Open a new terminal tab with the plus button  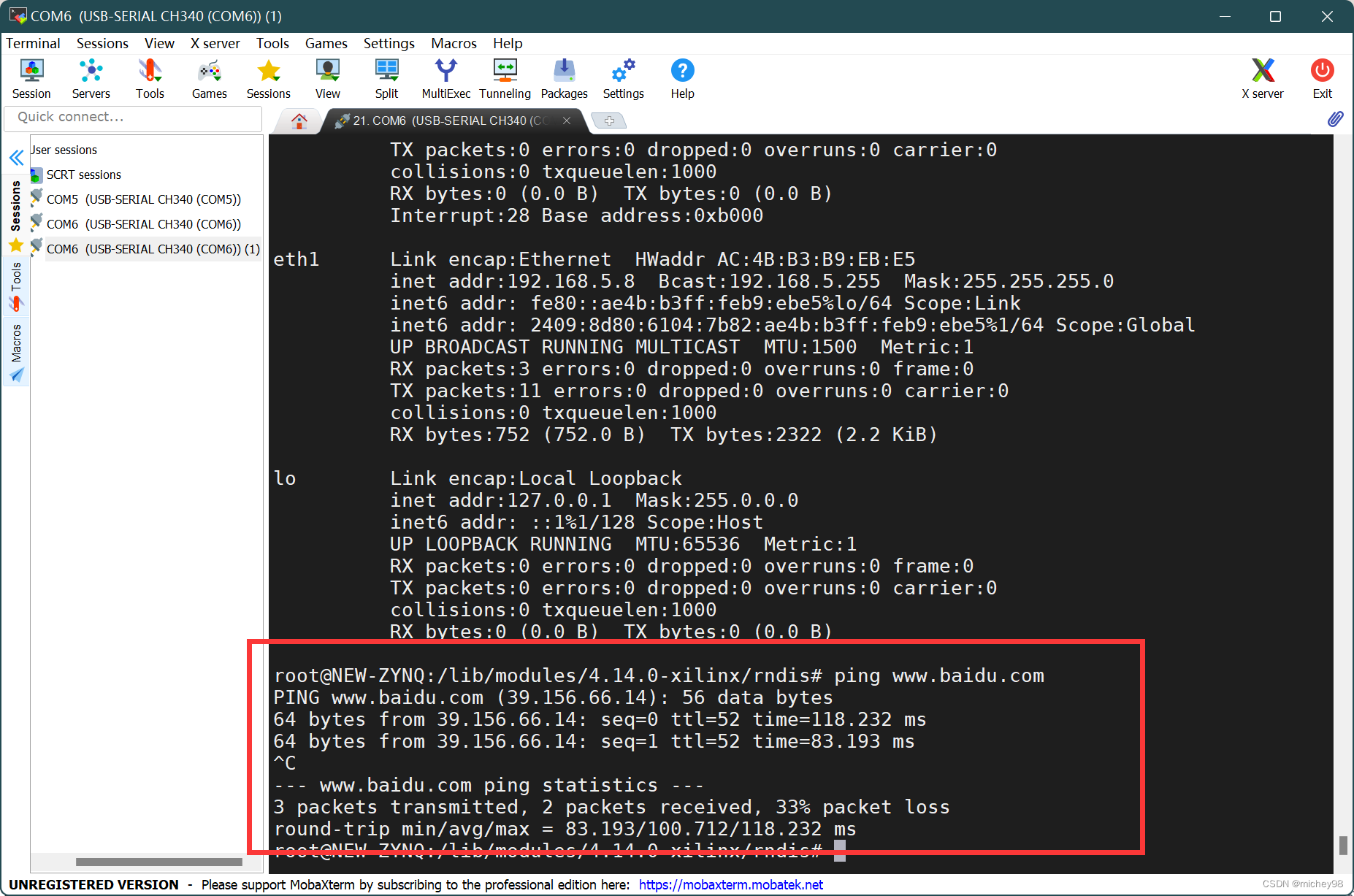609,120
